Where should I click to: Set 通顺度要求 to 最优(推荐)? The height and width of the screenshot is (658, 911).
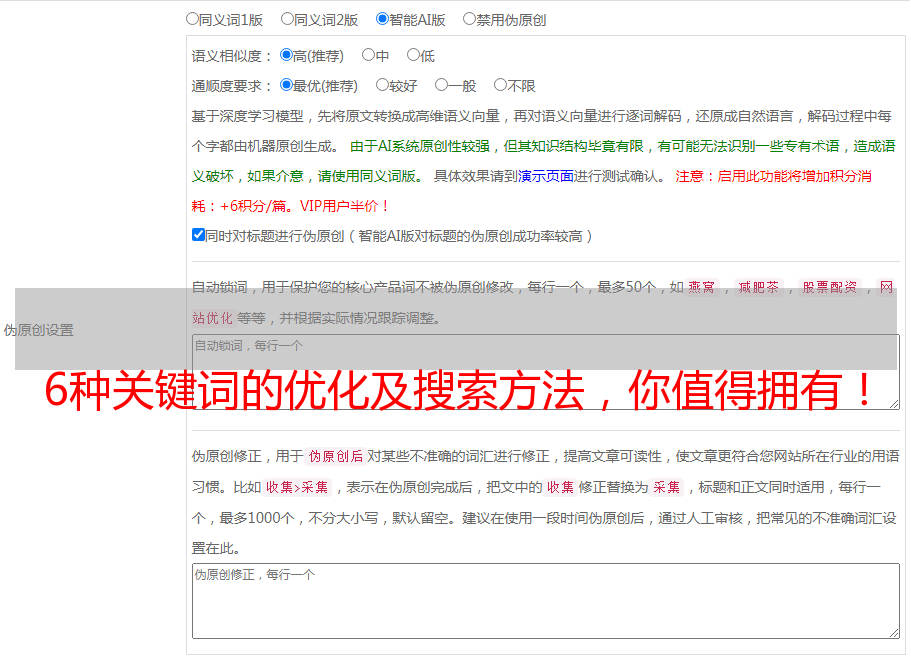pyautogui.click(x=286, y=85)
